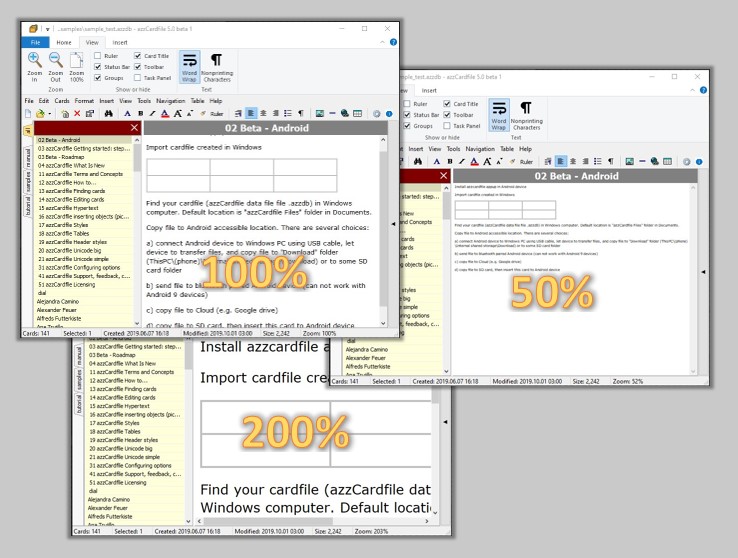Click the blue help icon in 100% window ribbon corner
The width and height of the screenshot is (738, 558).
[393, 42]
